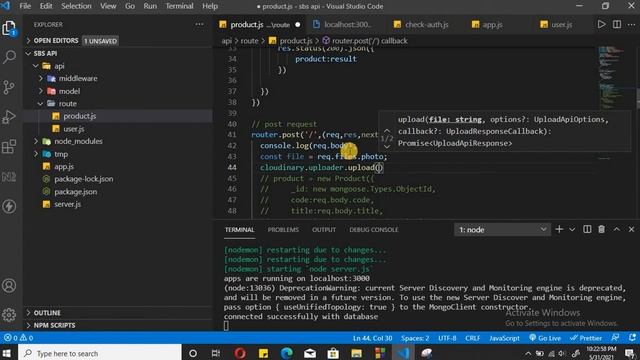This screenshot has height=360, width=640.
Task: Open package.json in the explorer
Action: pyautogui.click(x=76, y=191)
